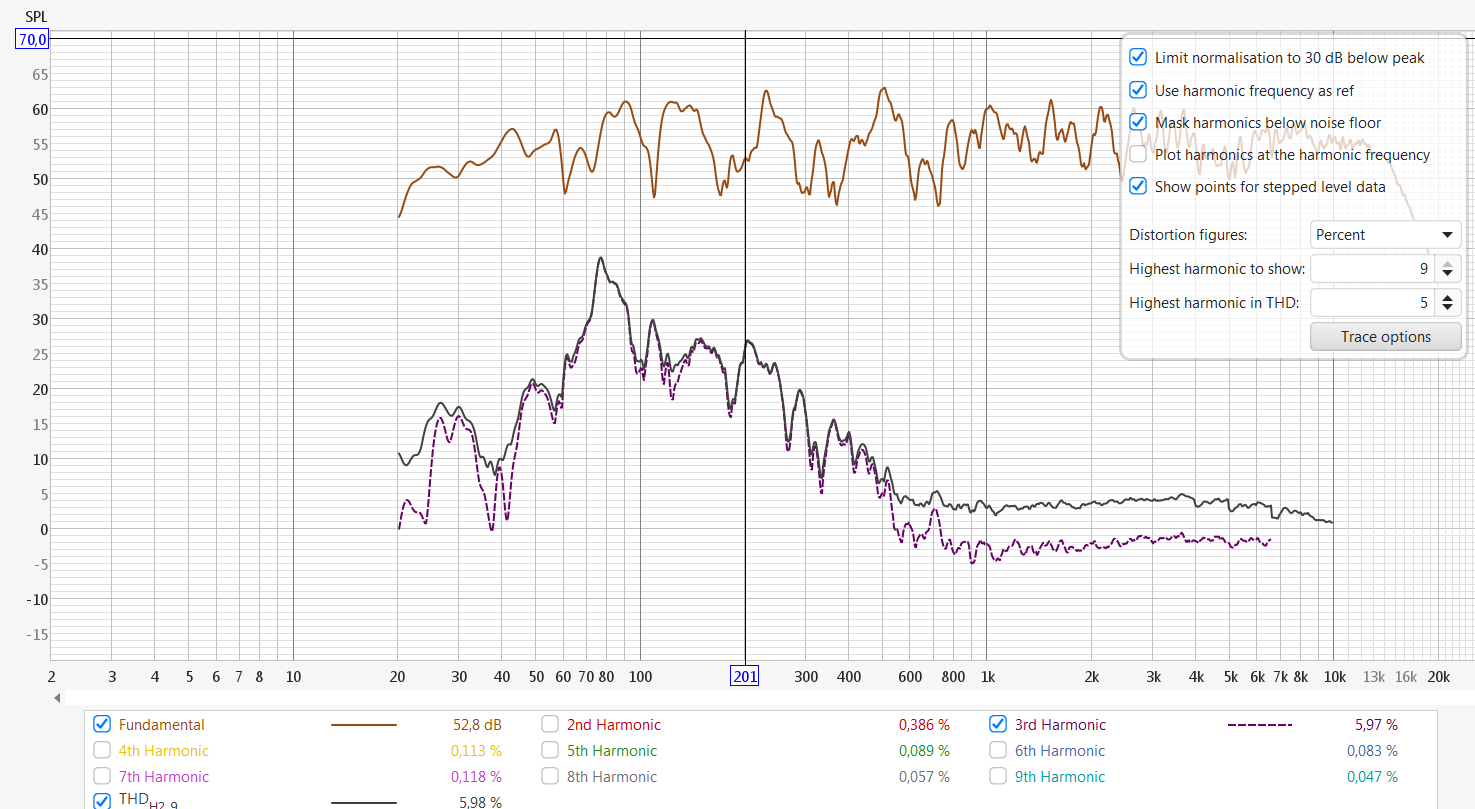Click the Fundamental brown line sample

(x=364, y=725)
